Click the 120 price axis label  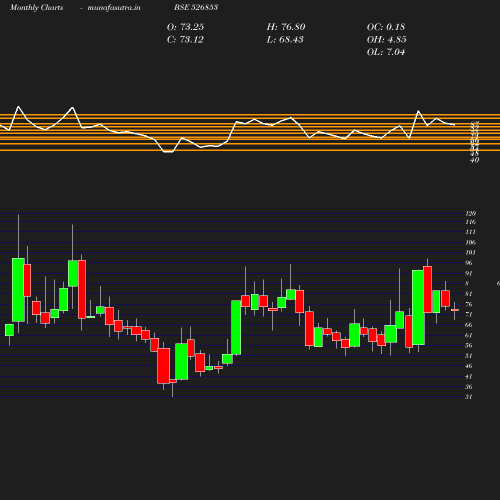(471, 213)
